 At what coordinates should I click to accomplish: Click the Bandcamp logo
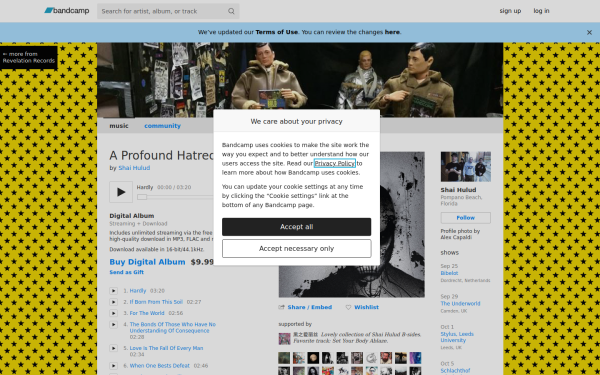point(67,11)
